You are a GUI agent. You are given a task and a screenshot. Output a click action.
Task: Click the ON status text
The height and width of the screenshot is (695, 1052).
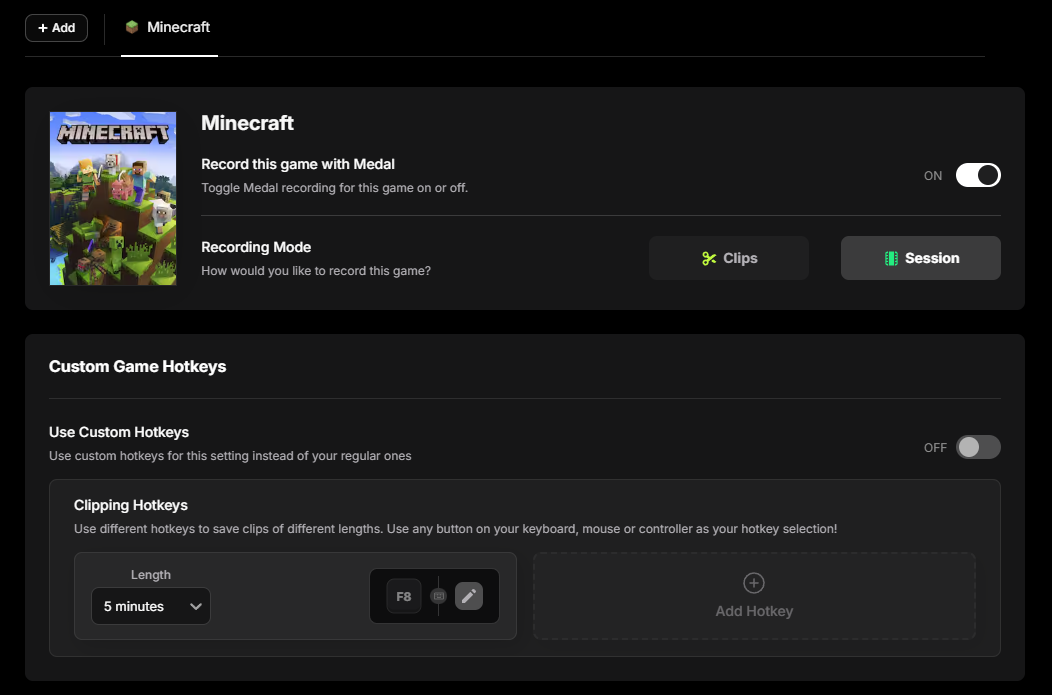coord(933,176)
